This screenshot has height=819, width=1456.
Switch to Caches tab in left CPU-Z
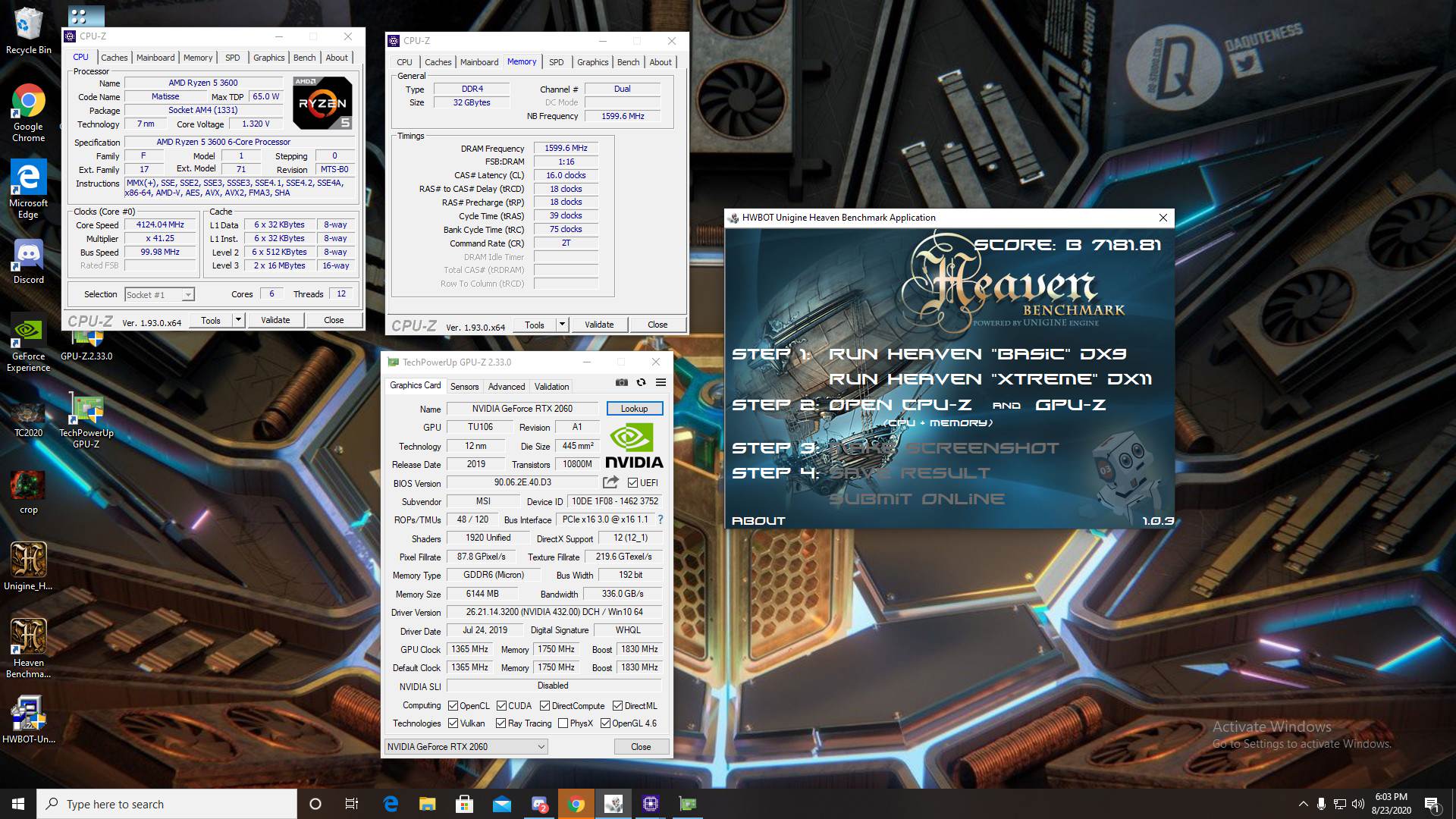pos(115,58)
